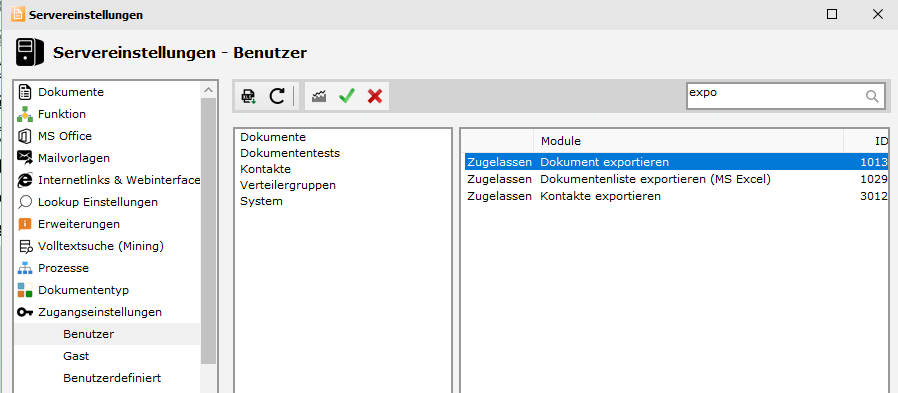
Task: Click Zugelassen status of Kontakte exportieren
Action: tap(499, 196)
